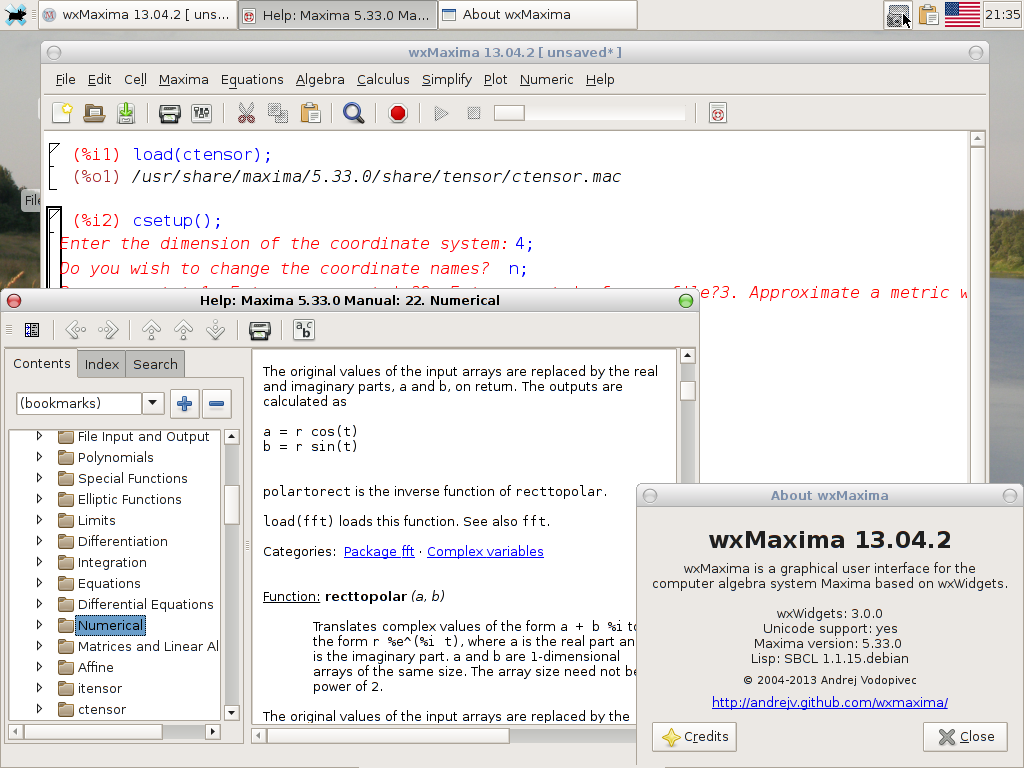Select the Differential Equations tree item
The width and height of the screenshot is (1024, 768).
pos(146,604)
